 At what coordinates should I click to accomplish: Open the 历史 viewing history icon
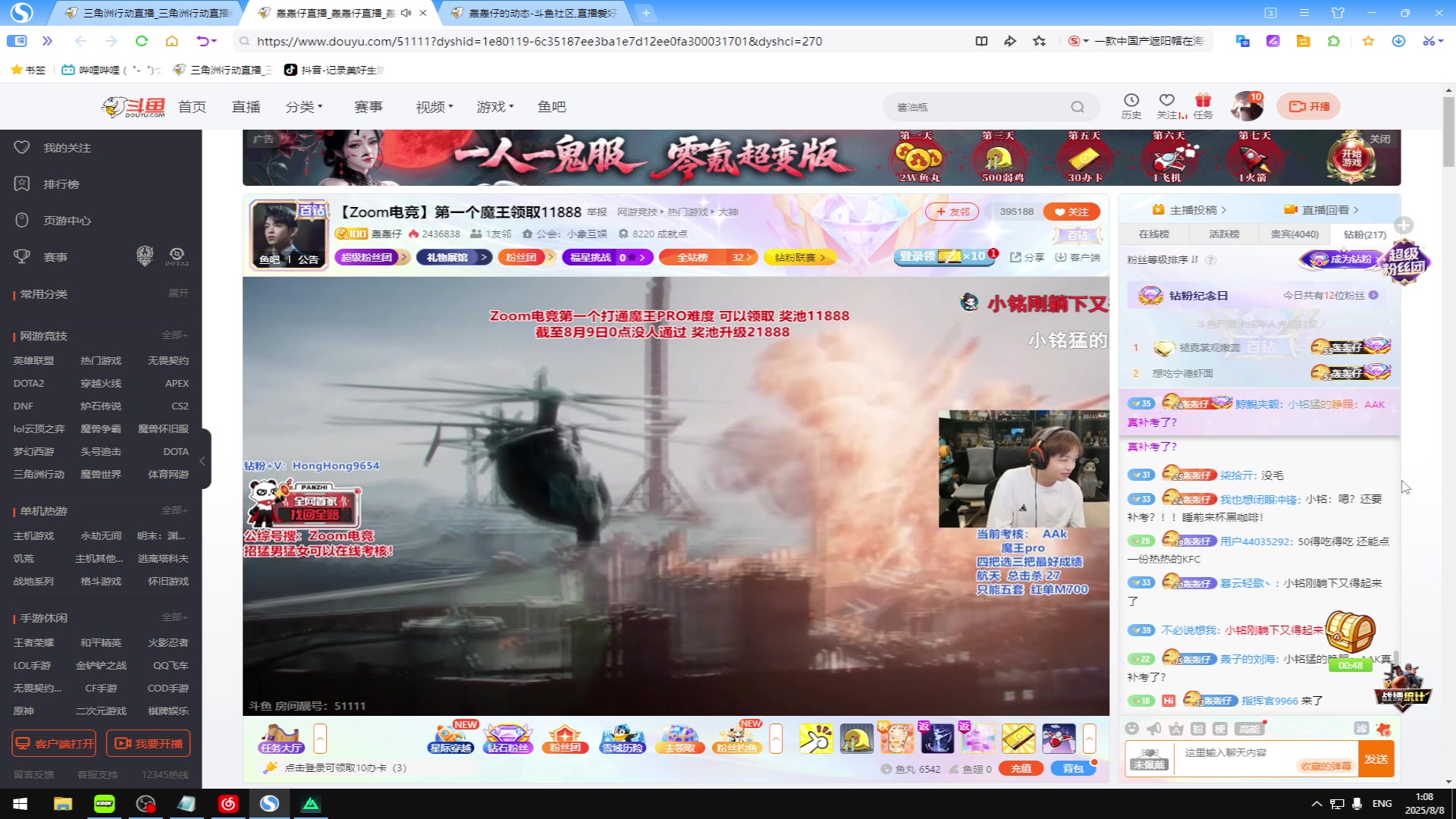pyautogui.click(x=1131, y=106)
